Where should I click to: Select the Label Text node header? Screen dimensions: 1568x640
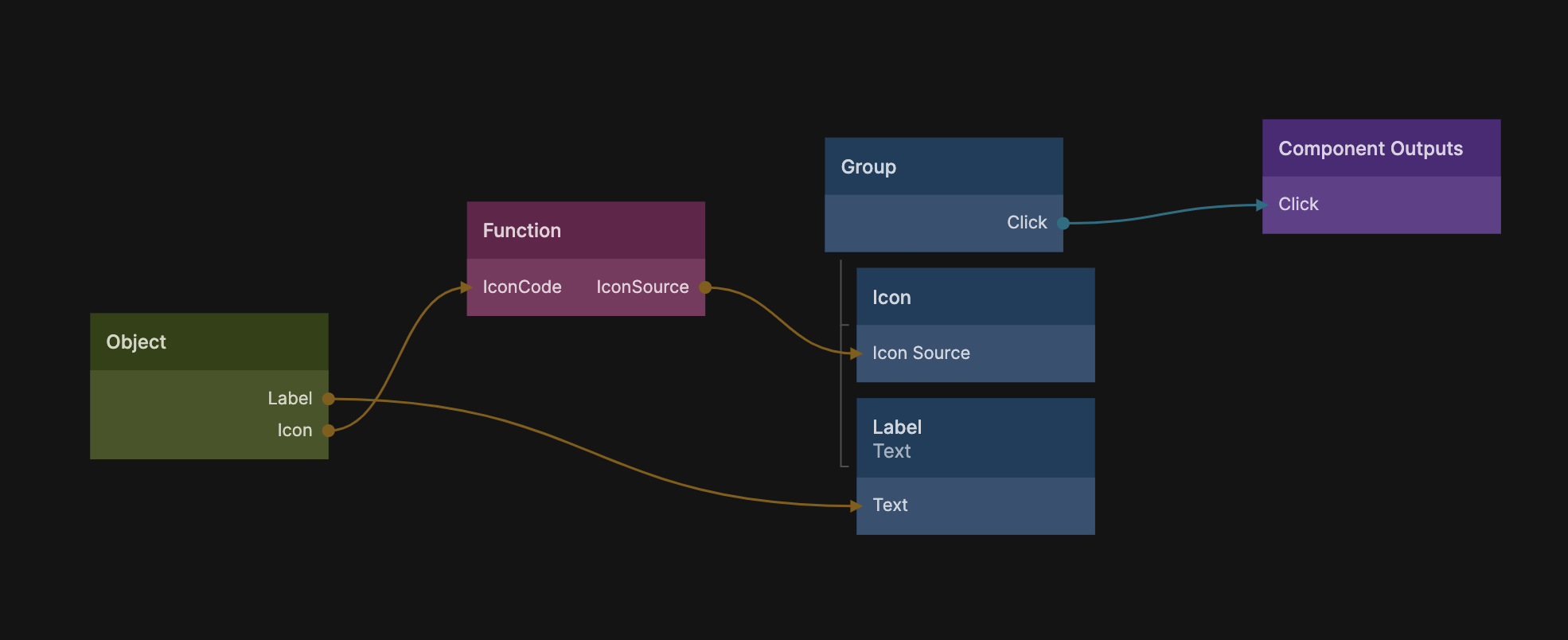point(975,439)
